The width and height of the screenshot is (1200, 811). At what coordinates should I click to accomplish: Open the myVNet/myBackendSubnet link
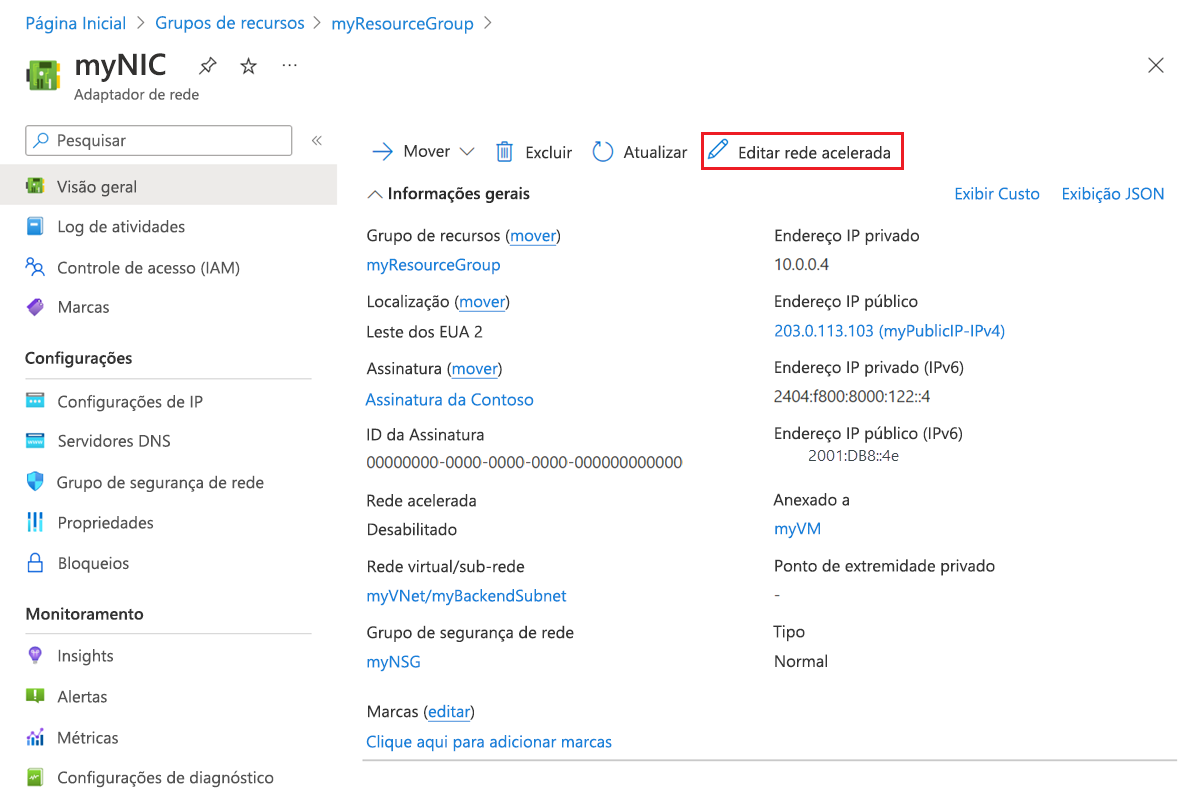[x=467, y=595]
